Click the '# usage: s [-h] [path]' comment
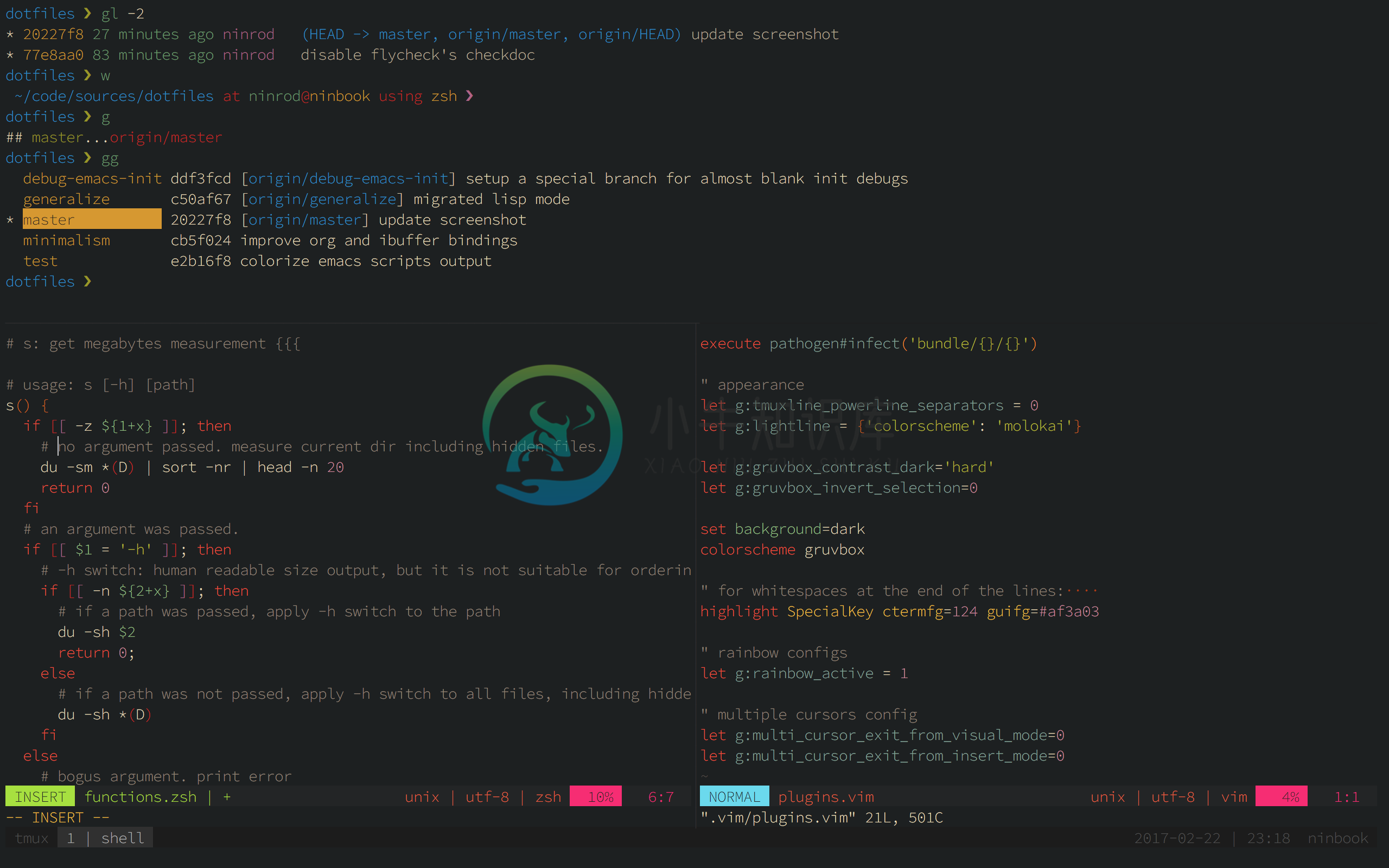This screenshot has height=868, width=1389. point(100,385)
